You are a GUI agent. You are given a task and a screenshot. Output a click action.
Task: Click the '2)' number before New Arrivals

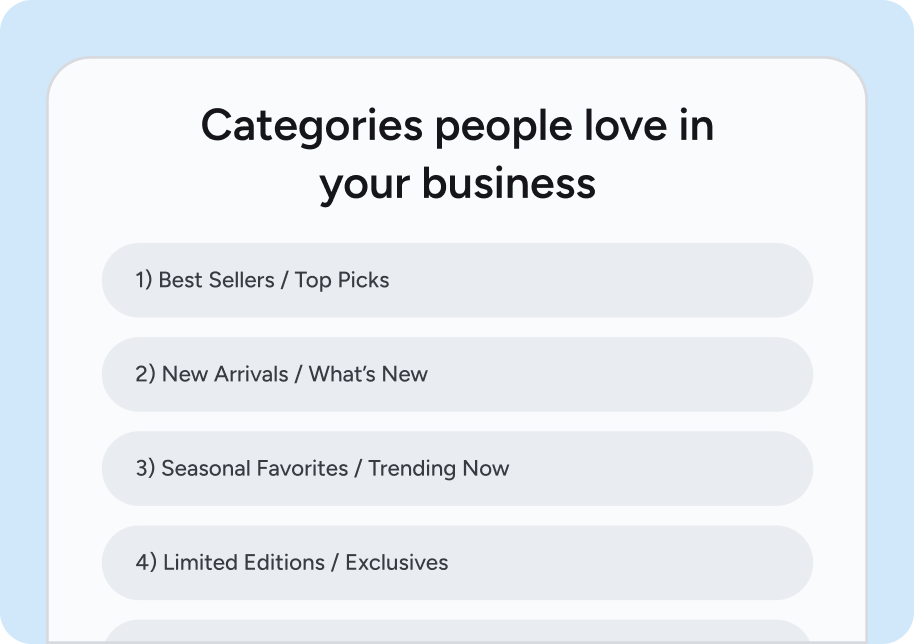145,374
